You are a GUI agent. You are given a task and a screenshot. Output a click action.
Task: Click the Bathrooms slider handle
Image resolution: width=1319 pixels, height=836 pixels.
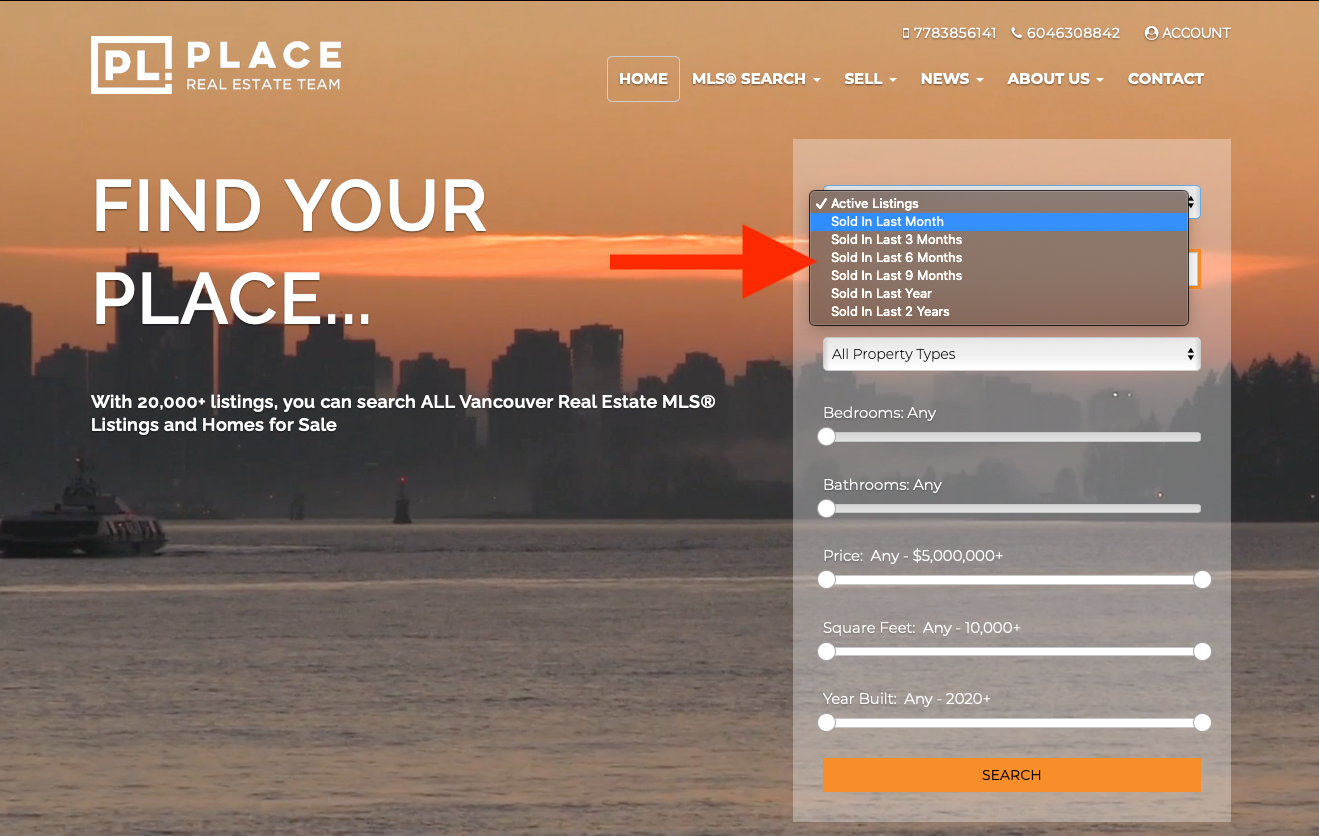[826, 508]
